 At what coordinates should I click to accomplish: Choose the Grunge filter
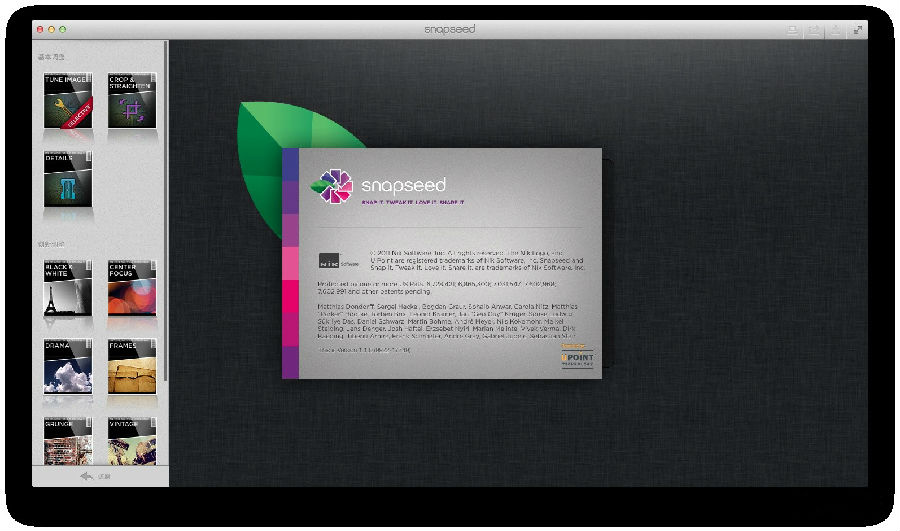click(69, 441)
